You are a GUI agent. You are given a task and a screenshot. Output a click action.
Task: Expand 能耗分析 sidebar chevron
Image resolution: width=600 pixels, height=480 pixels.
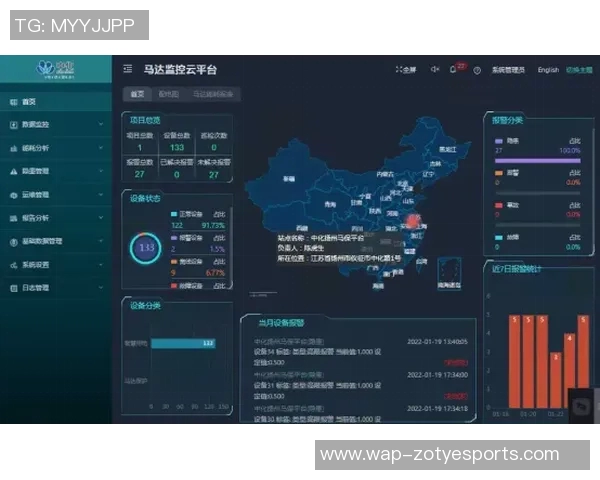[101, 147]
